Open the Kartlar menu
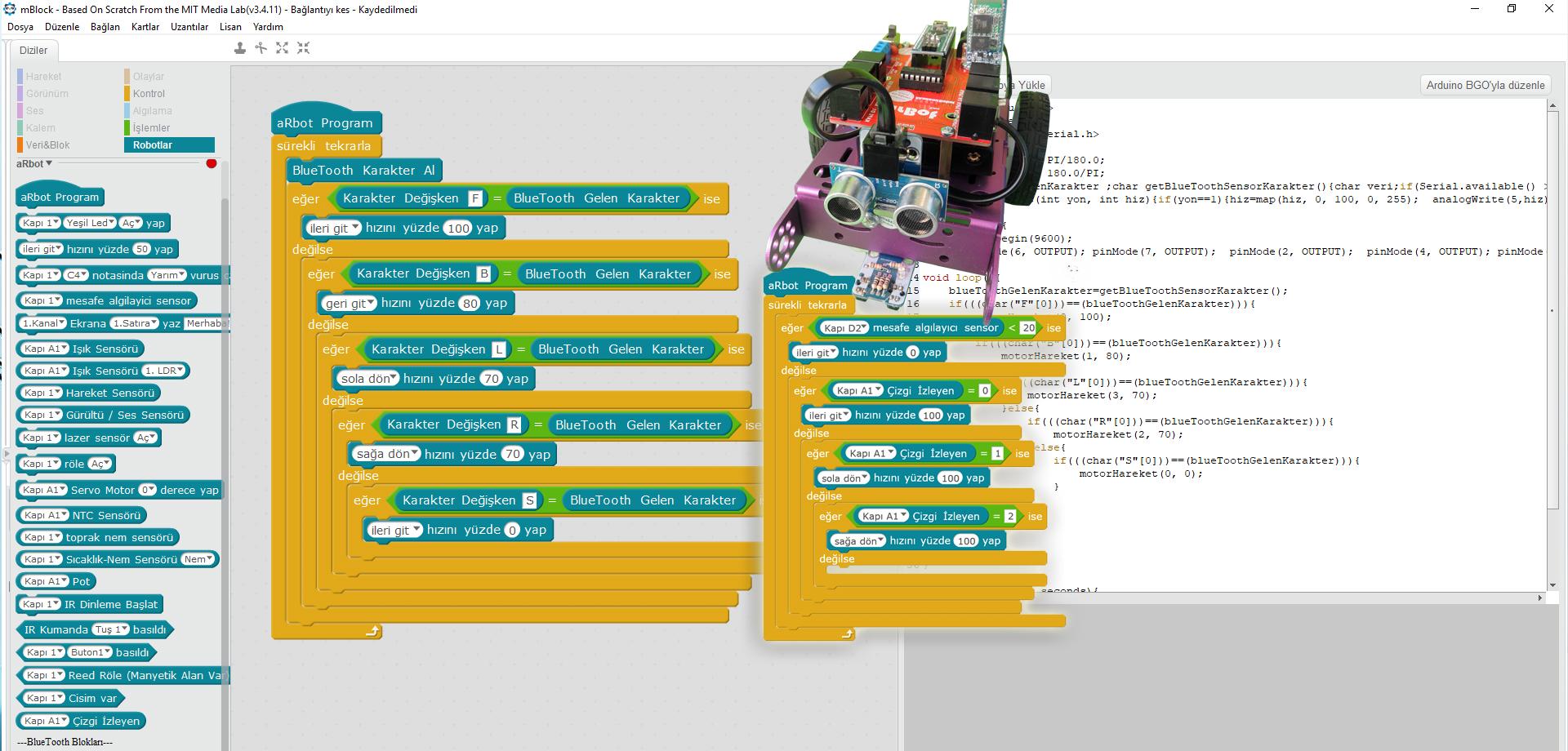Viewport: 1568px width, 751px height. [x=145, y=27]
